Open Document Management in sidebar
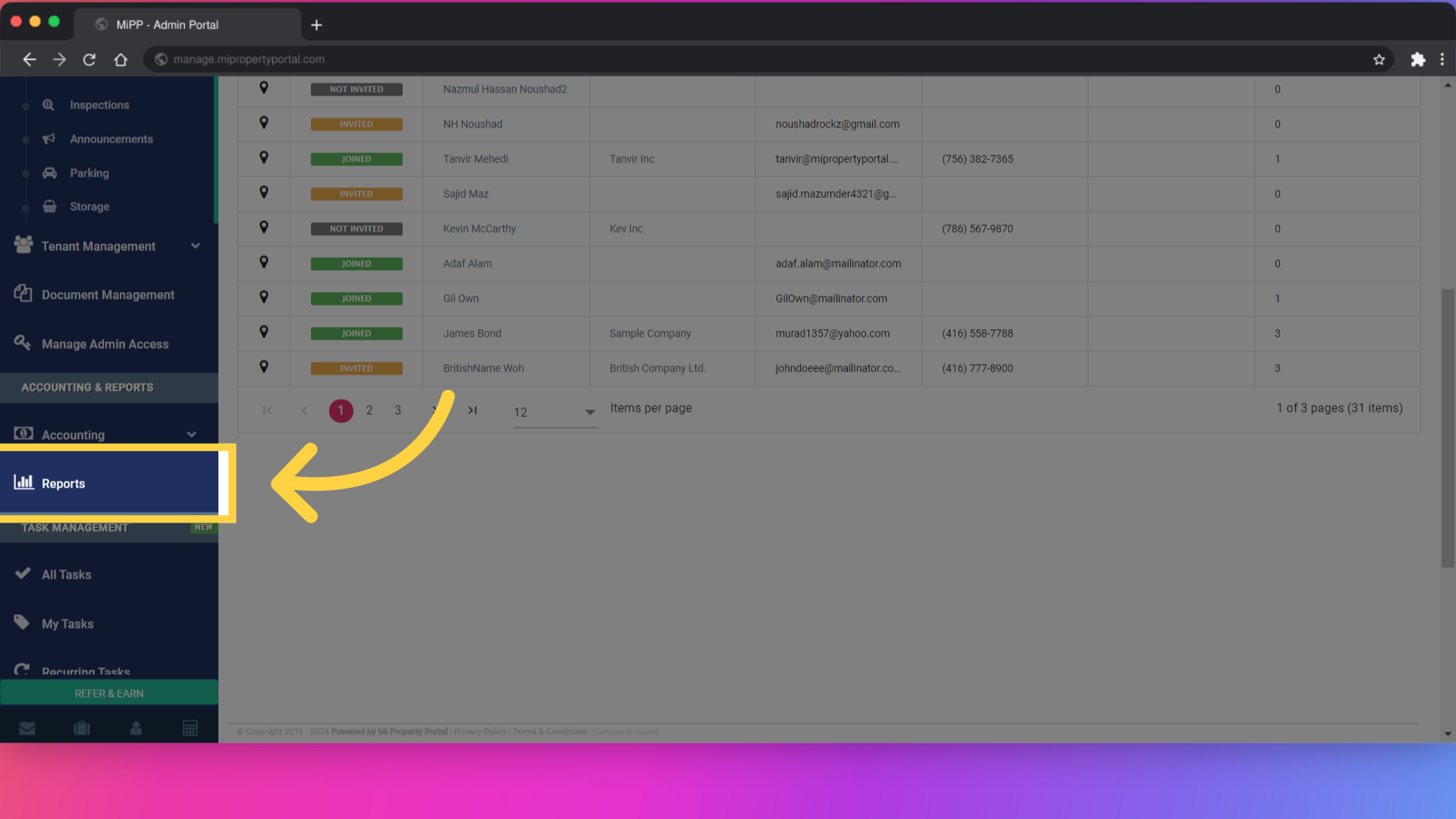 108,295
